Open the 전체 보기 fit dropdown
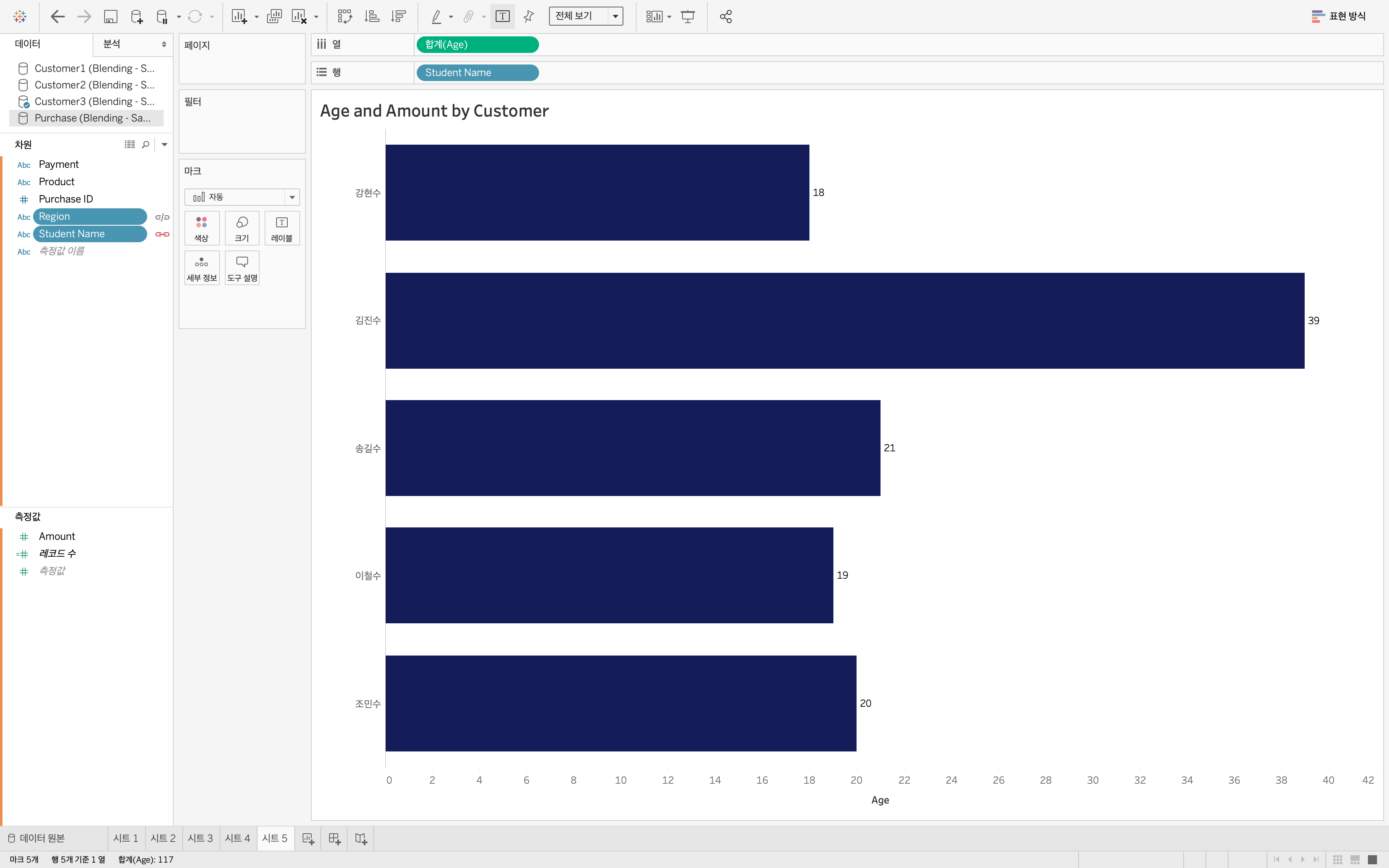This screenshot has width=1389, height=868. pyautogui.click(x=615, y=17)
